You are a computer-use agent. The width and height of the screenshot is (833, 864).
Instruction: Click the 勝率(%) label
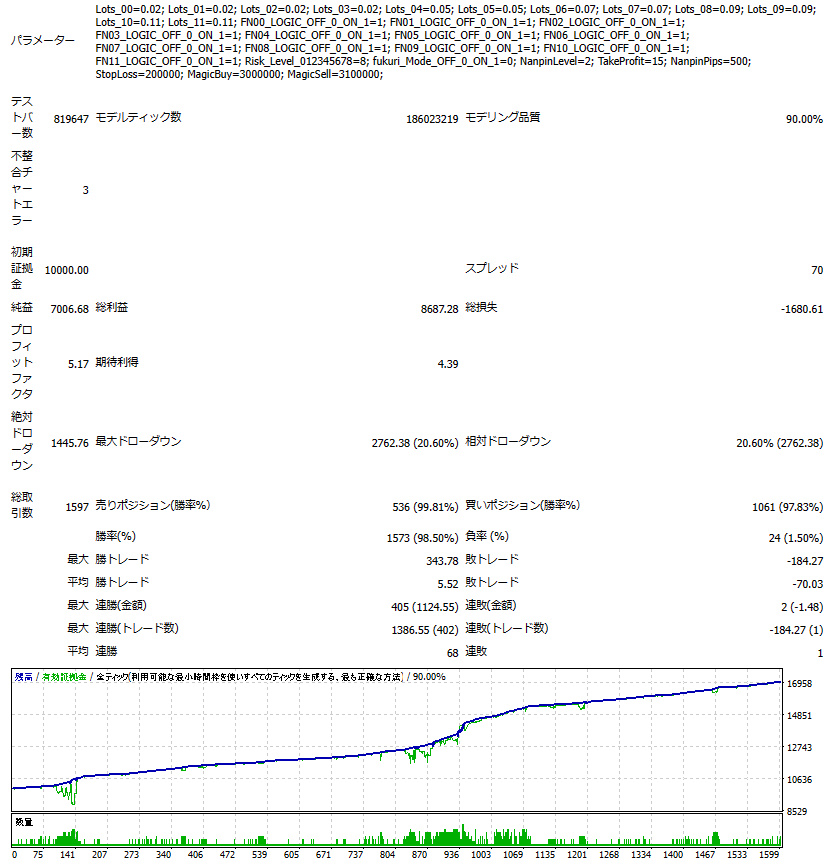point(115,536)
